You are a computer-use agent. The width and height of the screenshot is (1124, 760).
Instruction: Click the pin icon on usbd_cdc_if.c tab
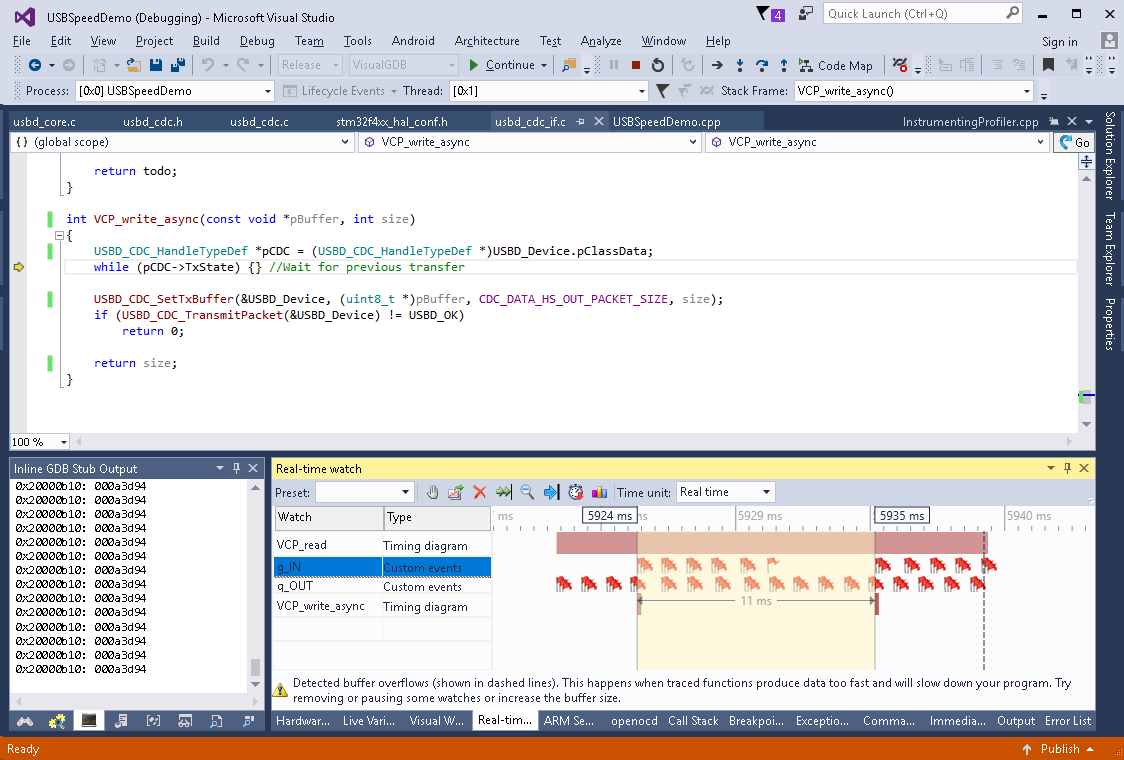coord(581,122)
